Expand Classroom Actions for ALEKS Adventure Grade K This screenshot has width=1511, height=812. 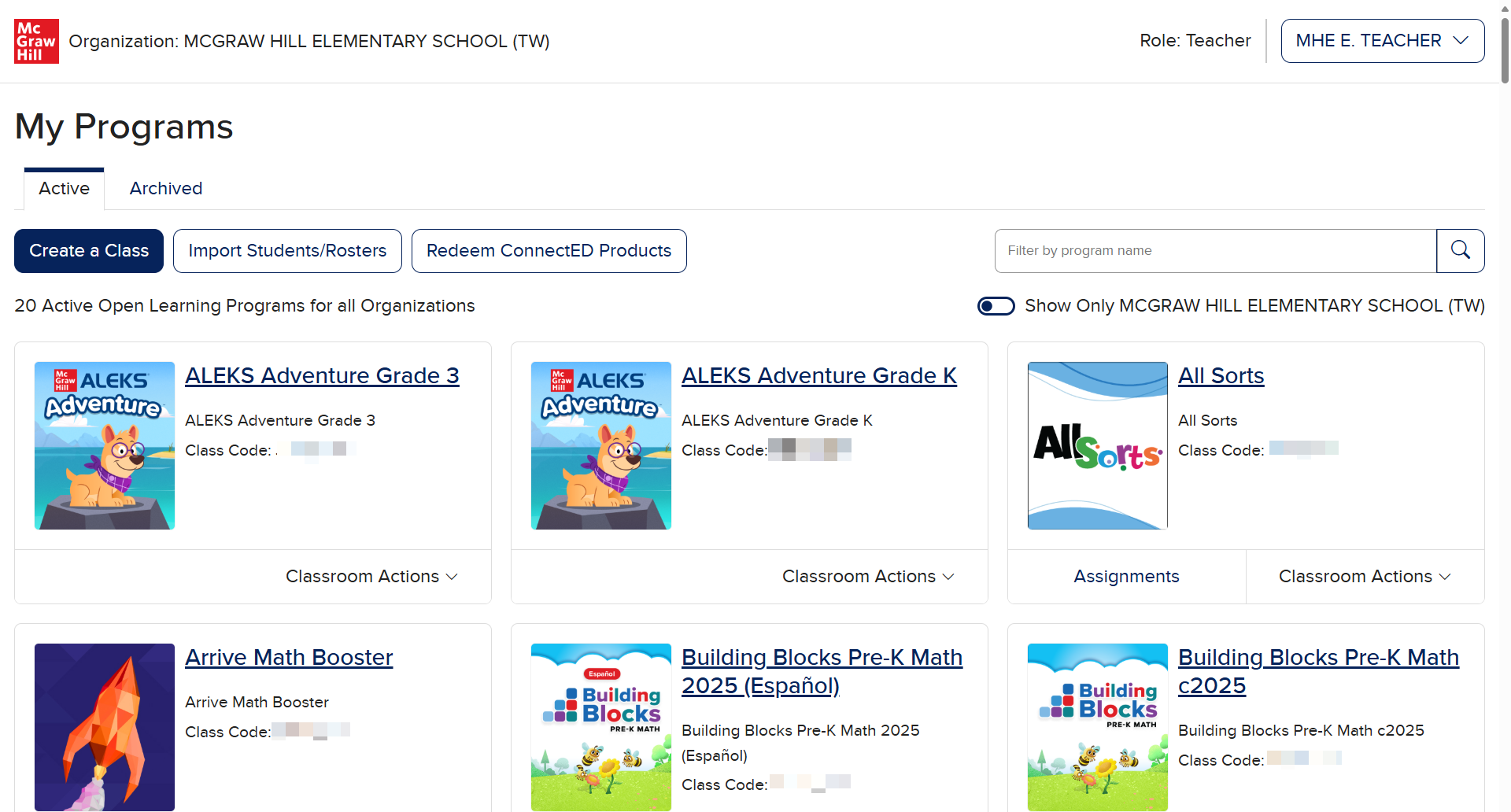coord(868,577)
